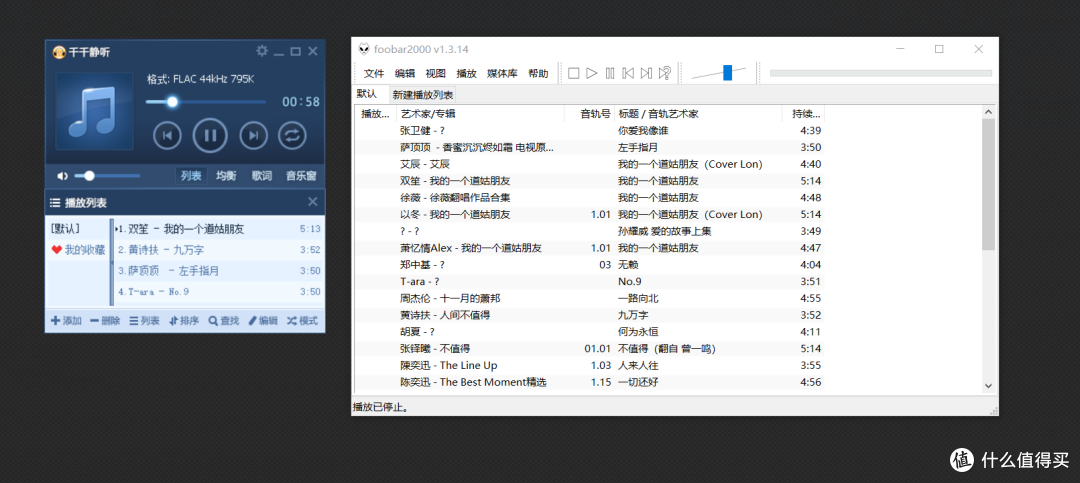The width and height of the screenshot is (1080, 483).
Task: Open foobar2000 播放 menu
Action: (466, 74)
